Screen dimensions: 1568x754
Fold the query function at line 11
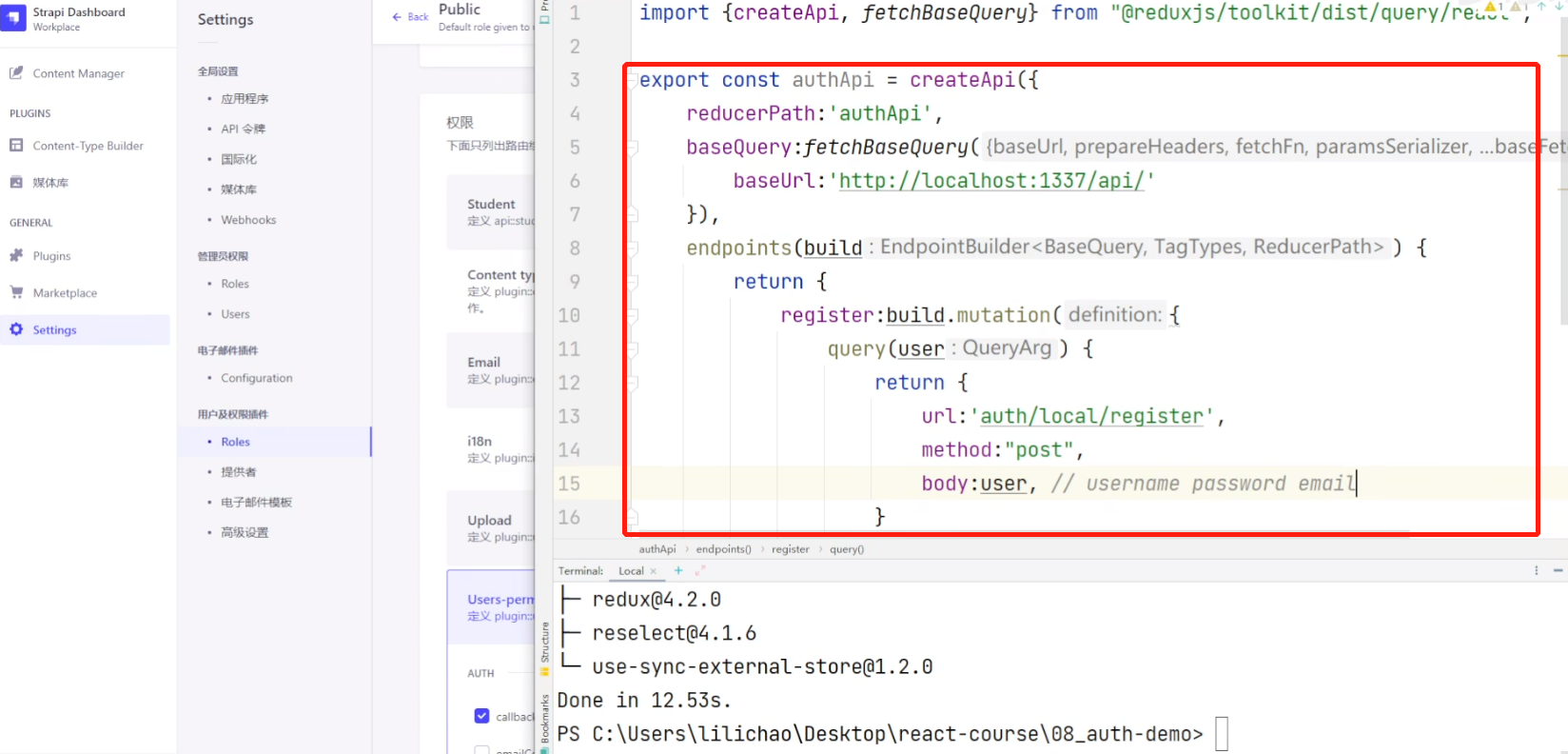tap(631, 349)
